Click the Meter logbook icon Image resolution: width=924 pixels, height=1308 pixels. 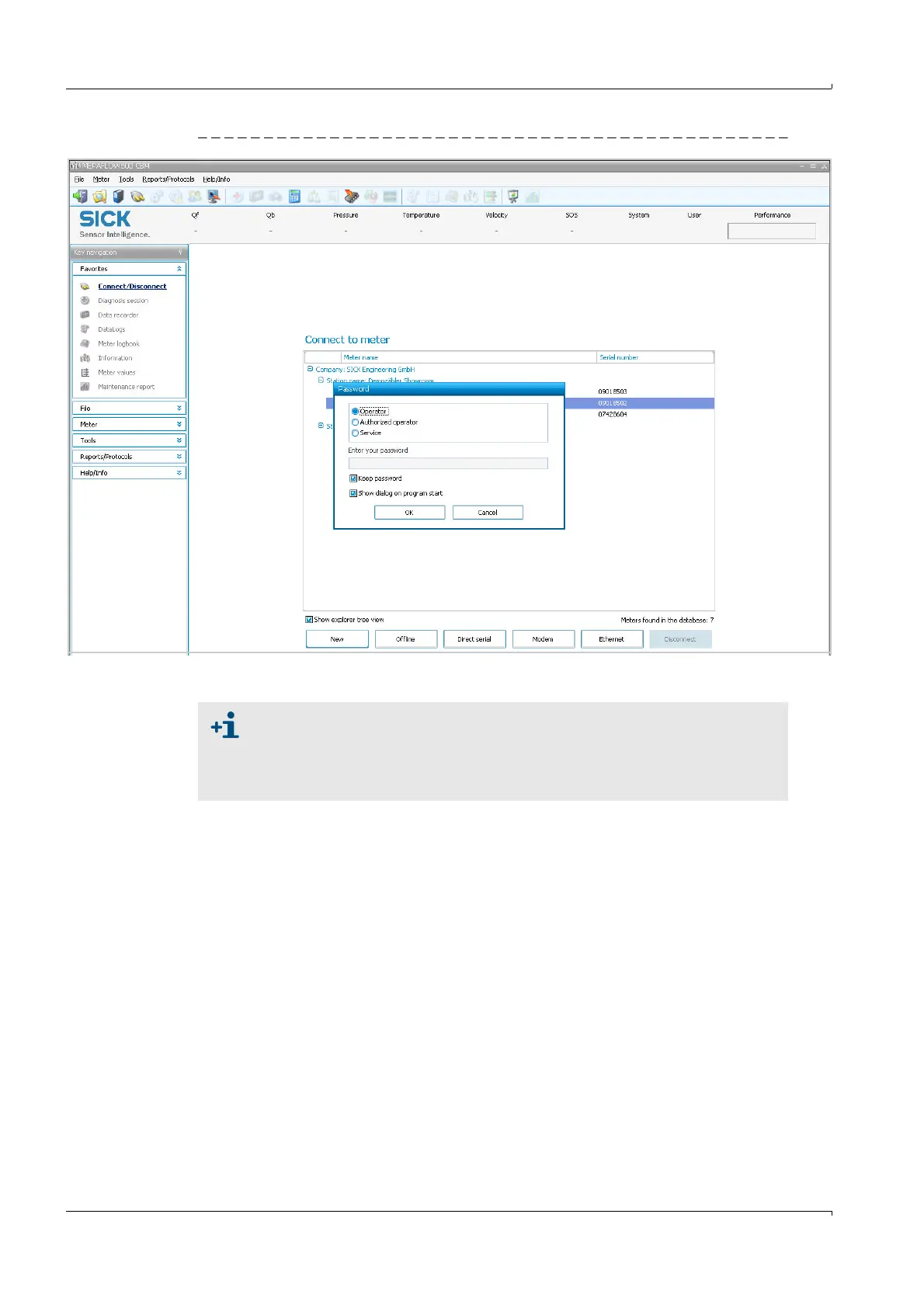[85, 343]
